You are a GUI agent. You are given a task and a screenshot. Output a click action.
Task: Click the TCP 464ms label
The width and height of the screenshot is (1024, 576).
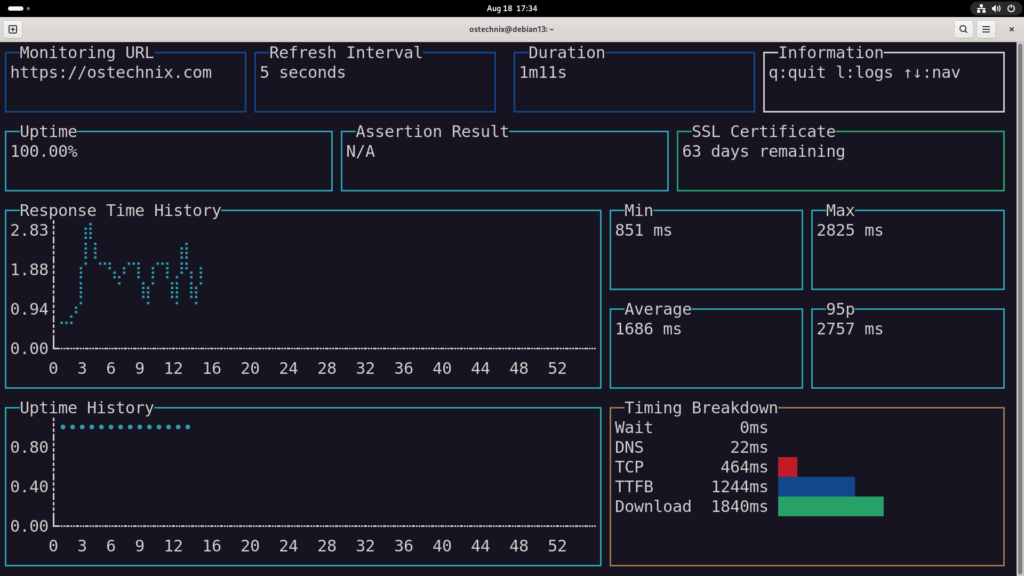coord(691,467)
